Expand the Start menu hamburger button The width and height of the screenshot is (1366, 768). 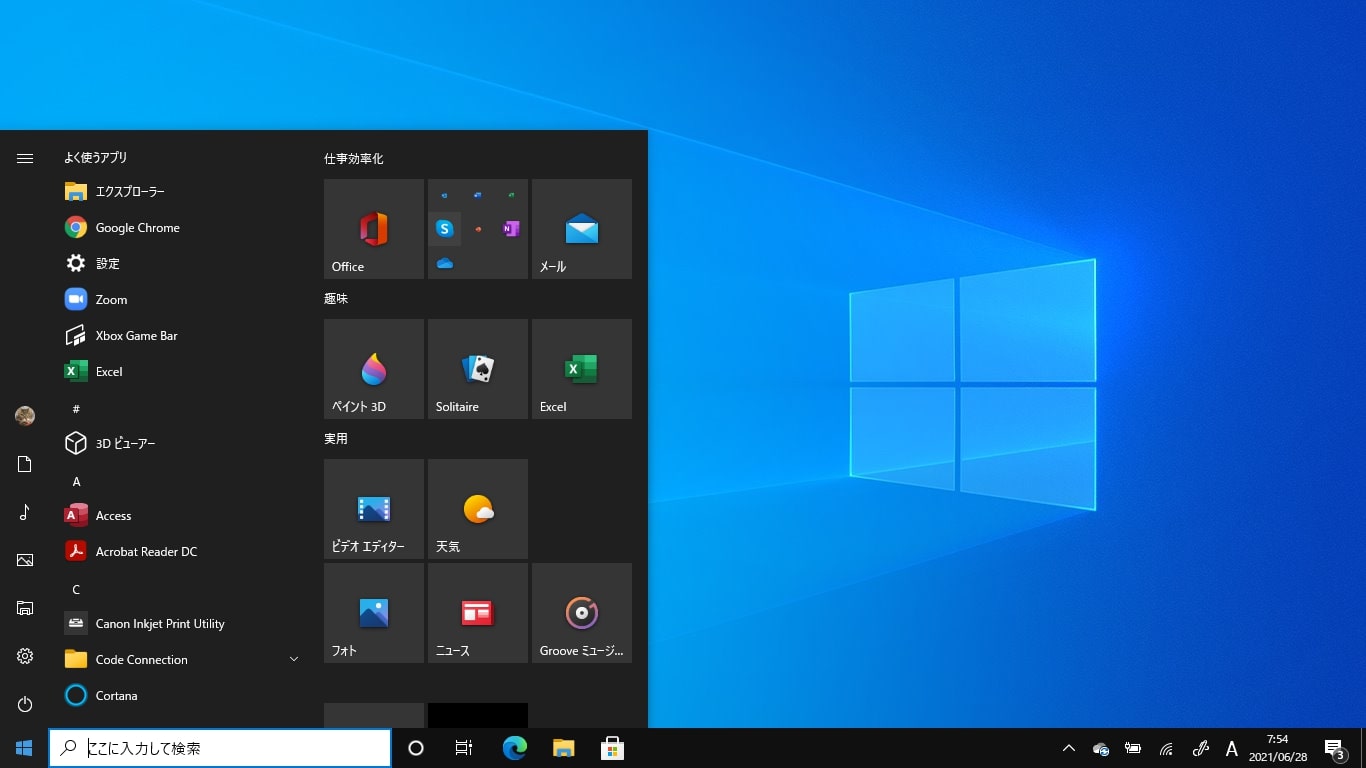(x=25, y=158)
